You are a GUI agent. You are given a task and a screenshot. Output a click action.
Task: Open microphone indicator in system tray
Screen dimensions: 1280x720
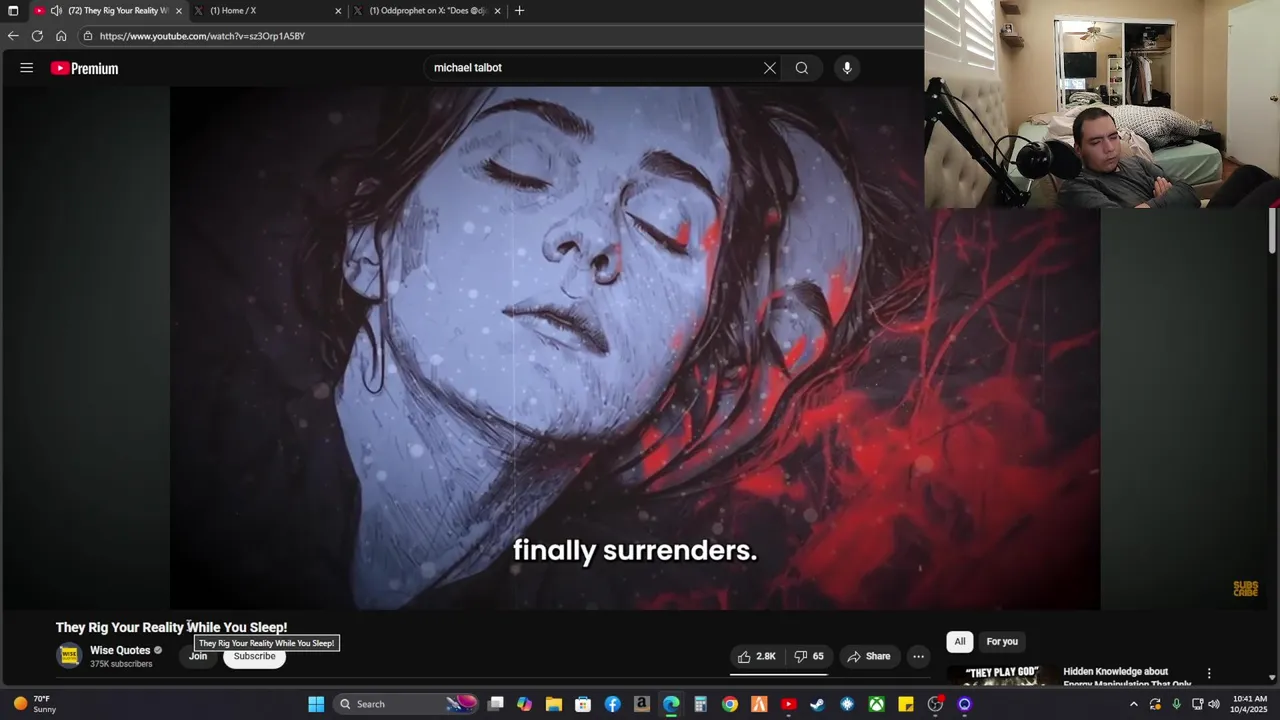click(x=1176, y=704)
